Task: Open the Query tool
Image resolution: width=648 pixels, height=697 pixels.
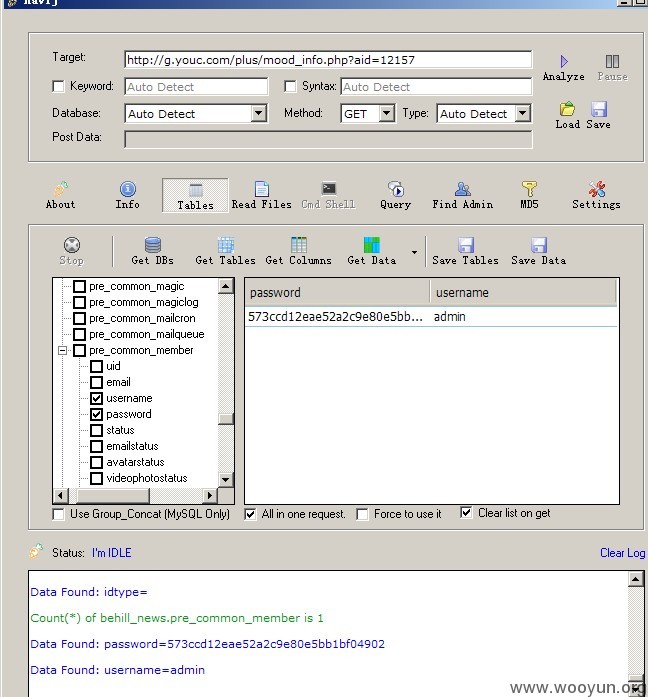Action: click(x=395, y=196)
